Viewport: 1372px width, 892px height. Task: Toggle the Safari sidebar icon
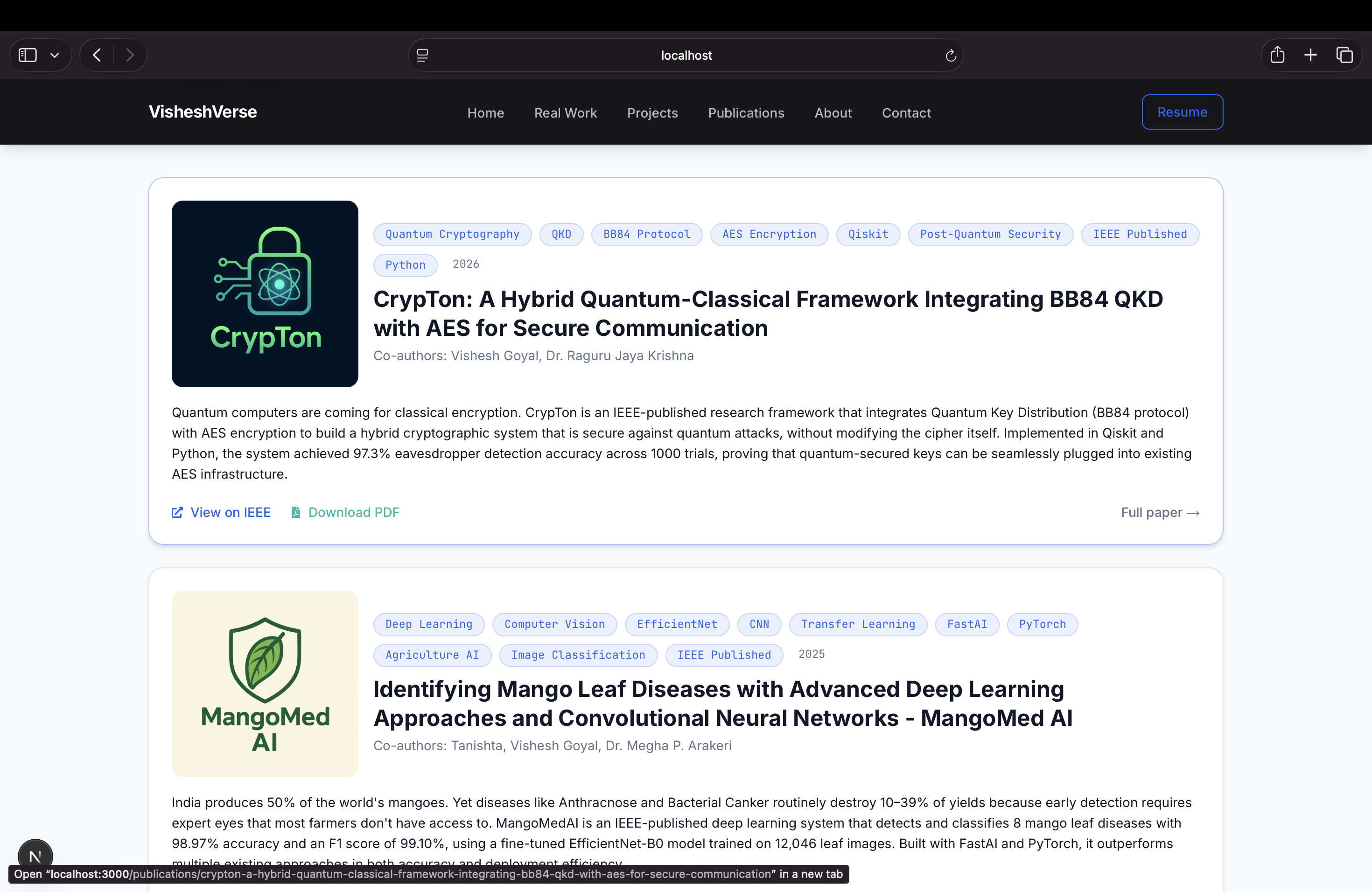point(28,56)
